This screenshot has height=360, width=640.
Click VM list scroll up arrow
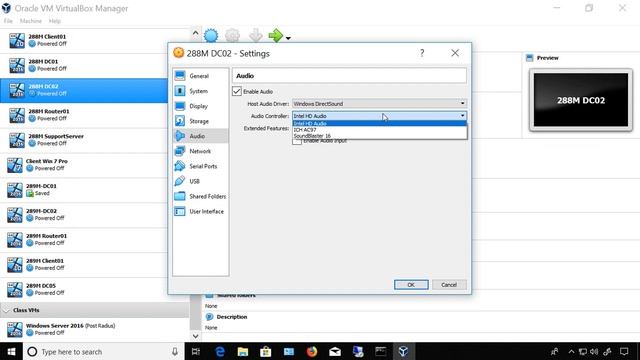[x=196, y=33]
